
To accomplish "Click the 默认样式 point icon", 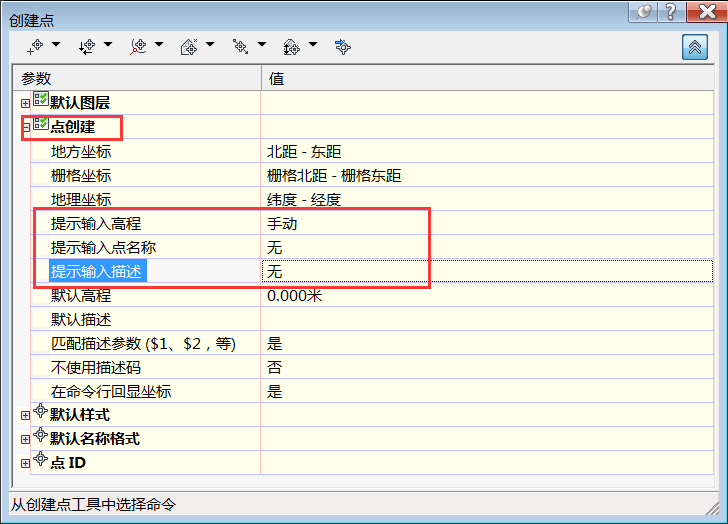I will 41,411.
